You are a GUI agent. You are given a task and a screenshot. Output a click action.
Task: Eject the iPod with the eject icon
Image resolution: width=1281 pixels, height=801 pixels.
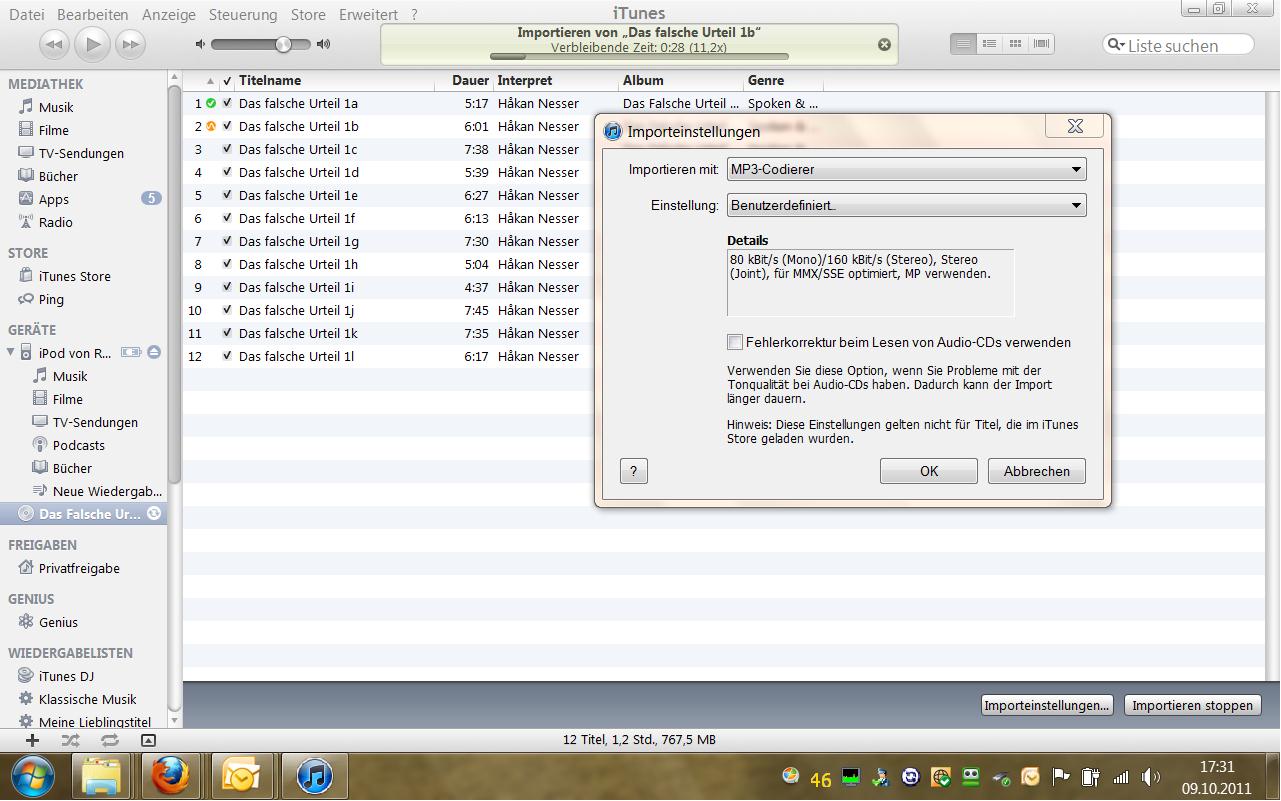154,353
